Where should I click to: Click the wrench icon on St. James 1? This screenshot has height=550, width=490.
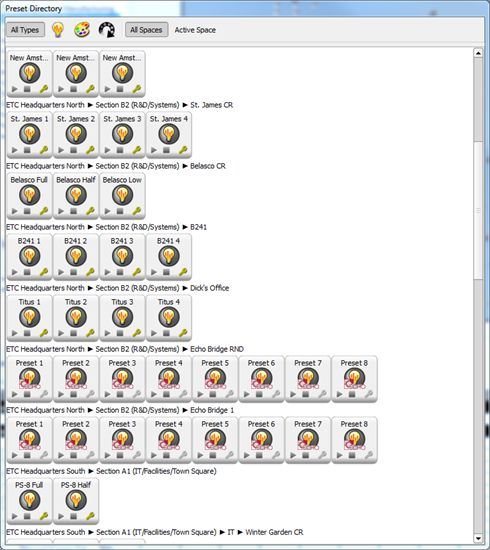(44, 150)
